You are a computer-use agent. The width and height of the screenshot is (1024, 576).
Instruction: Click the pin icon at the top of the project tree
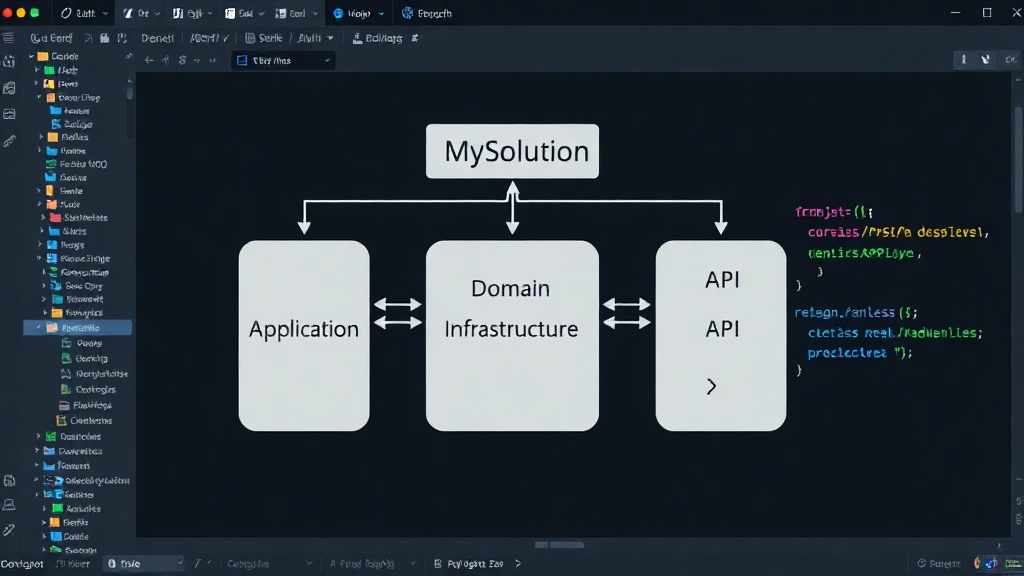coord(129,56)
